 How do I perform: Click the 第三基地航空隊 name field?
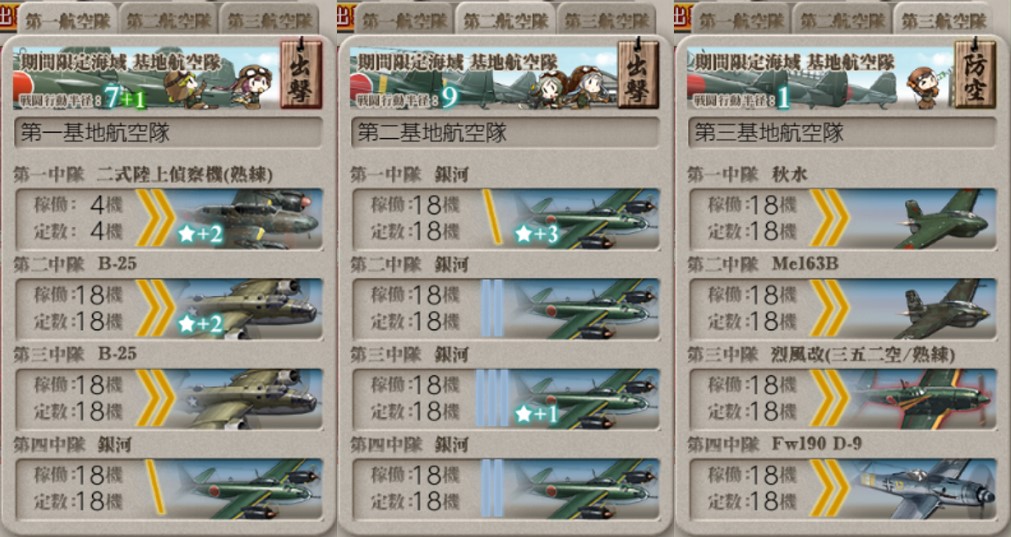842,133
